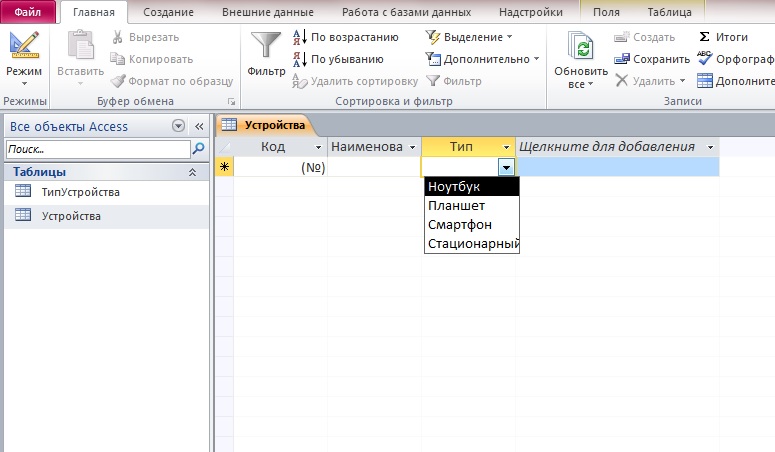The width and height of the screenshot is (775, 452).
Task: Click the search magnifier icon
Action: pos(198,148)
